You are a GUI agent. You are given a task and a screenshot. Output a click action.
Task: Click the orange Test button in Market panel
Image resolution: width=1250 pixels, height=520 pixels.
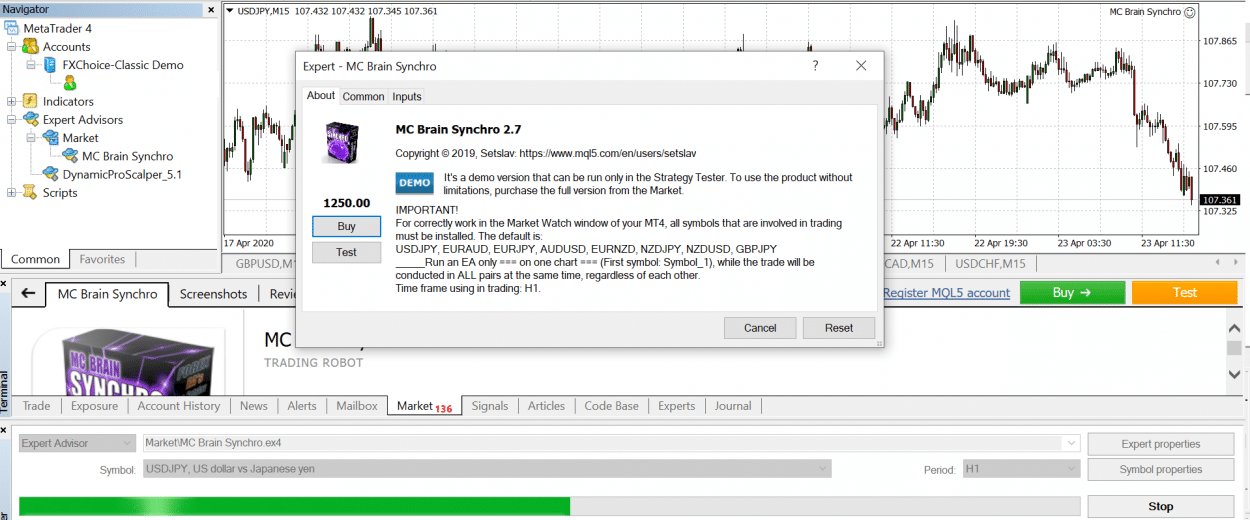pos(1185,293)
